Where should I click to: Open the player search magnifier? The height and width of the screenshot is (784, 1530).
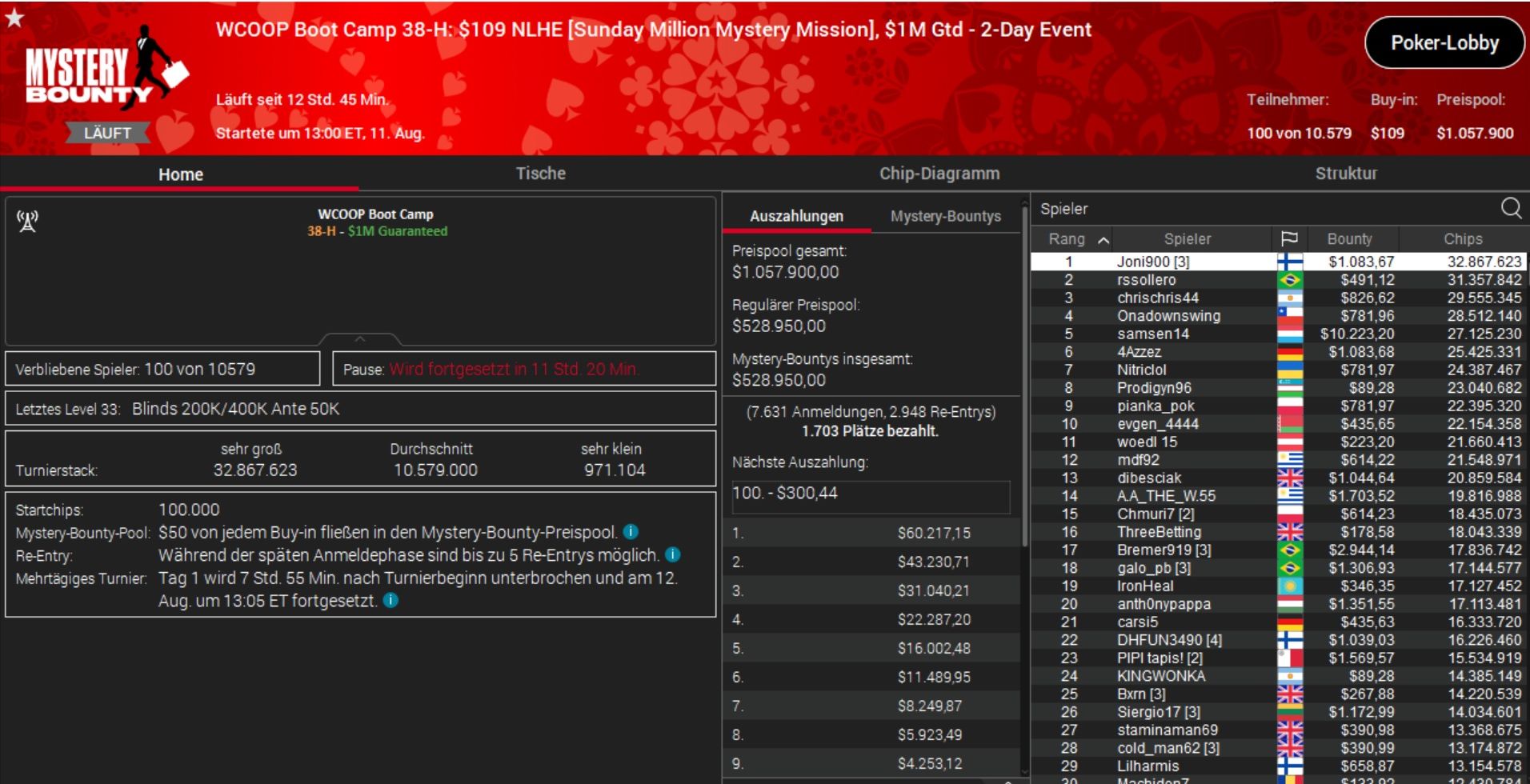coord(1511,209)
